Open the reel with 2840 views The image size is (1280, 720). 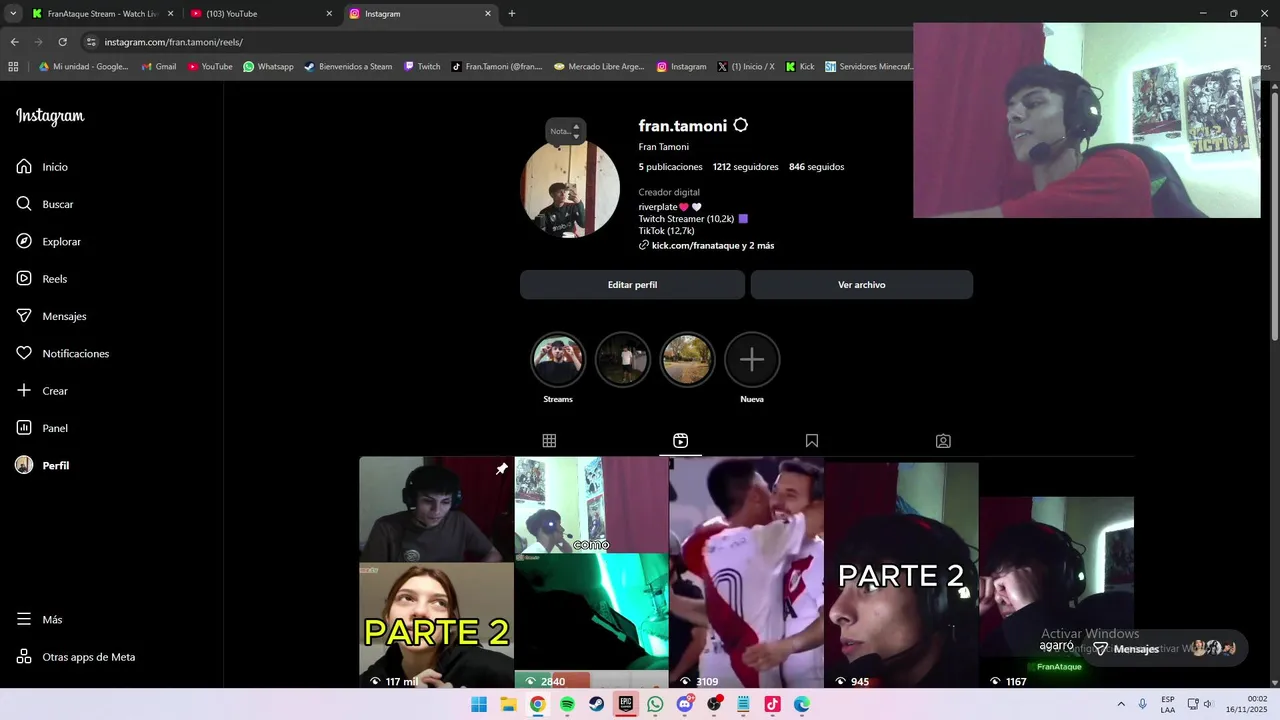click(591, 572)
